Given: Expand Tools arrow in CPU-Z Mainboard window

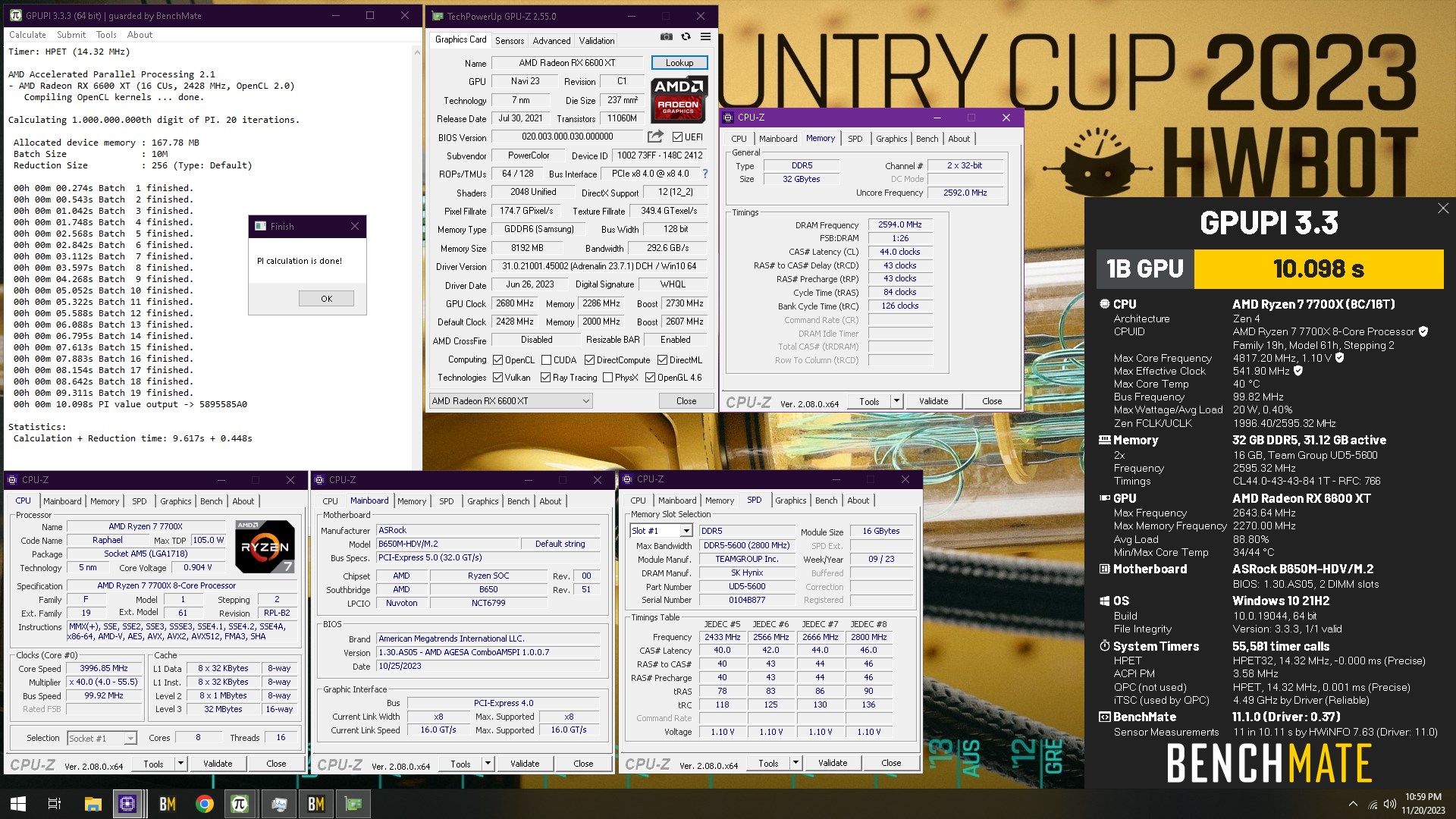Looking at the screenshot, I should [x=488, y=764].
